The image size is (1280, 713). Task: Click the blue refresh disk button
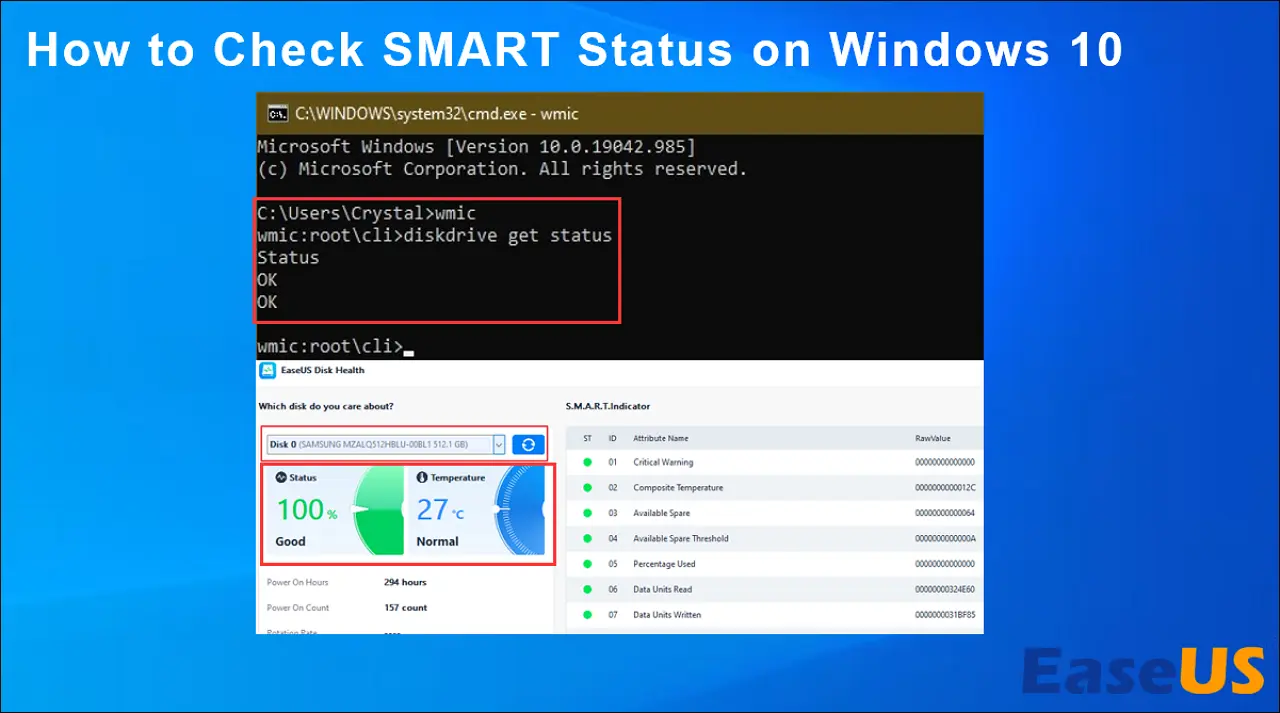pos(528,444)
